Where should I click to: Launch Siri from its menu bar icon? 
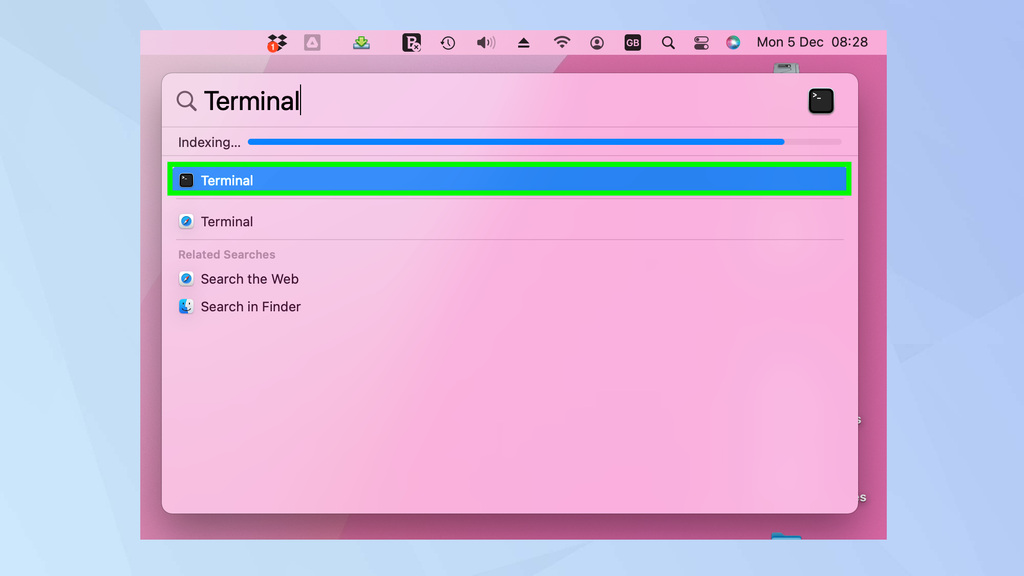point(734,42)
